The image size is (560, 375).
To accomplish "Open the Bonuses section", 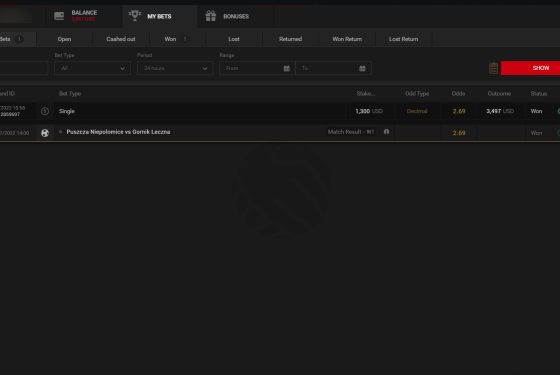I will pos(236,16).
